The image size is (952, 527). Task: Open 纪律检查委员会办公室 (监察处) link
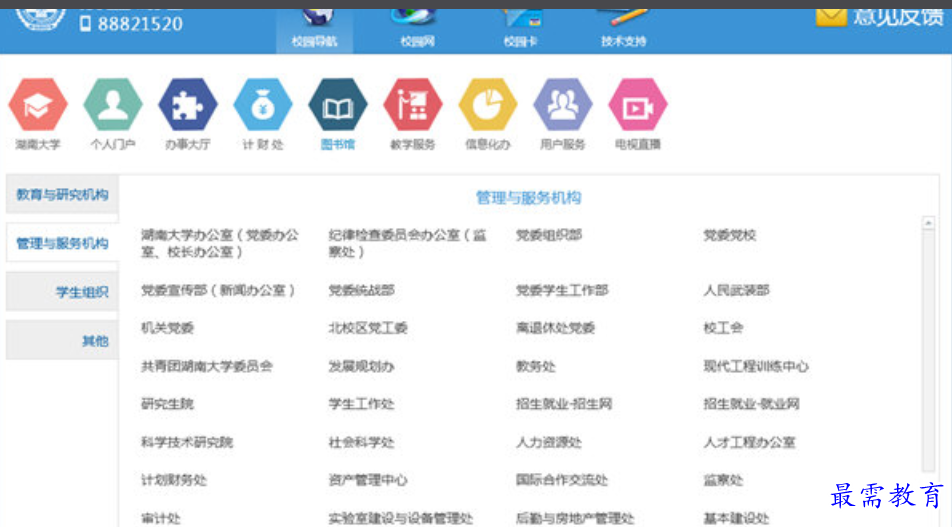[x=407, y=243]
